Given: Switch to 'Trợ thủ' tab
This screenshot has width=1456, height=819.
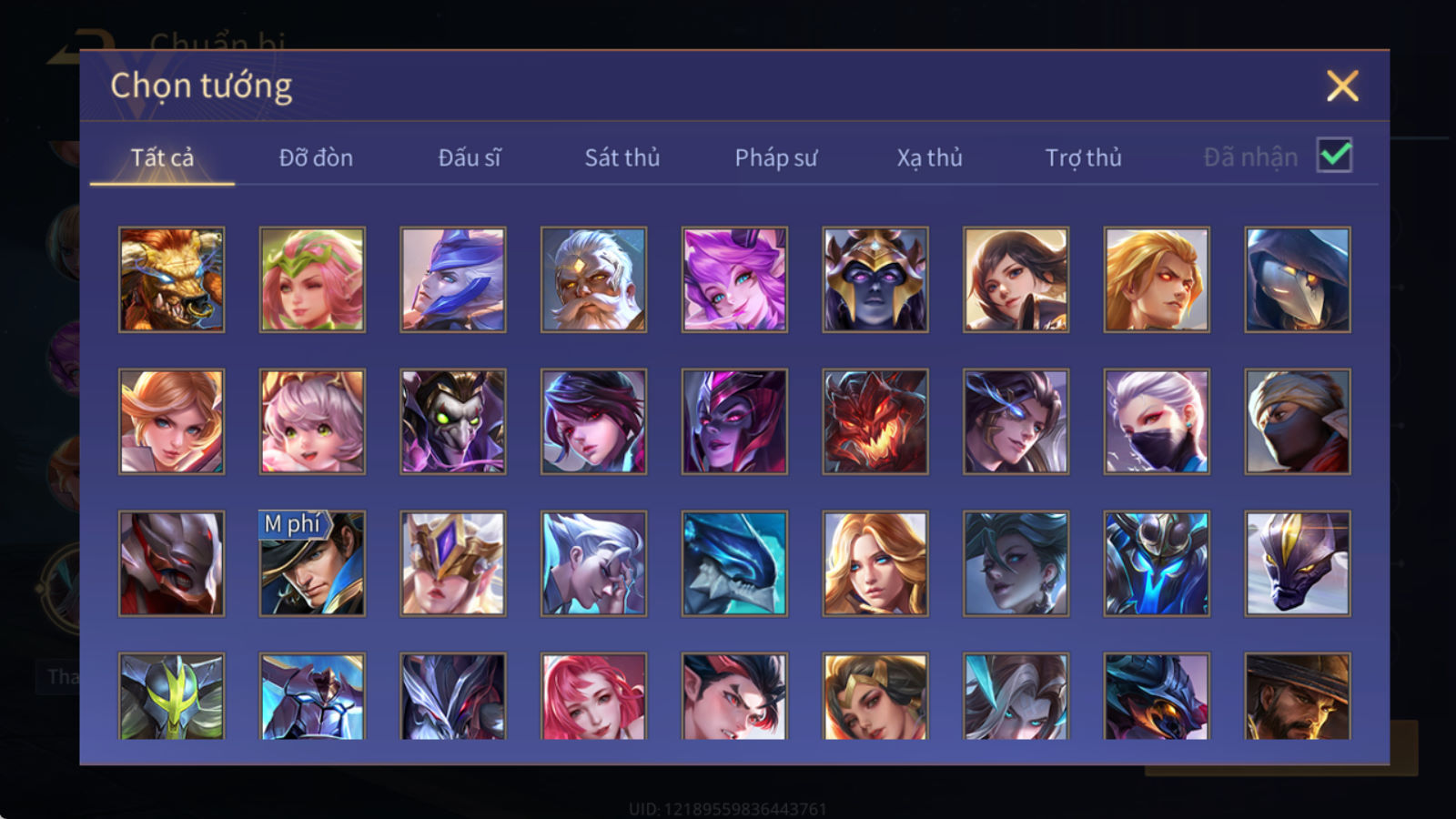Looking at the screenshot, I should coord(1083,157).
